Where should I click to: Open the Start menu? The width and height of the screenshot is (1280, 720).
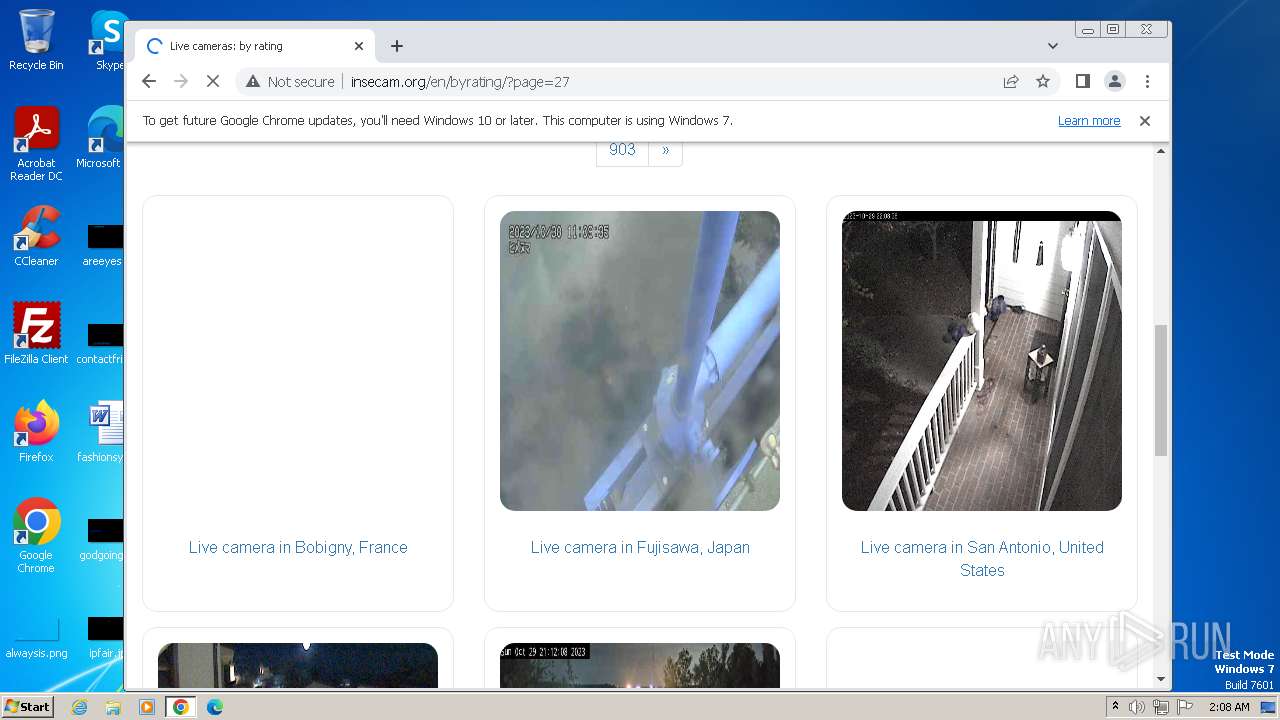click(27, 706)
